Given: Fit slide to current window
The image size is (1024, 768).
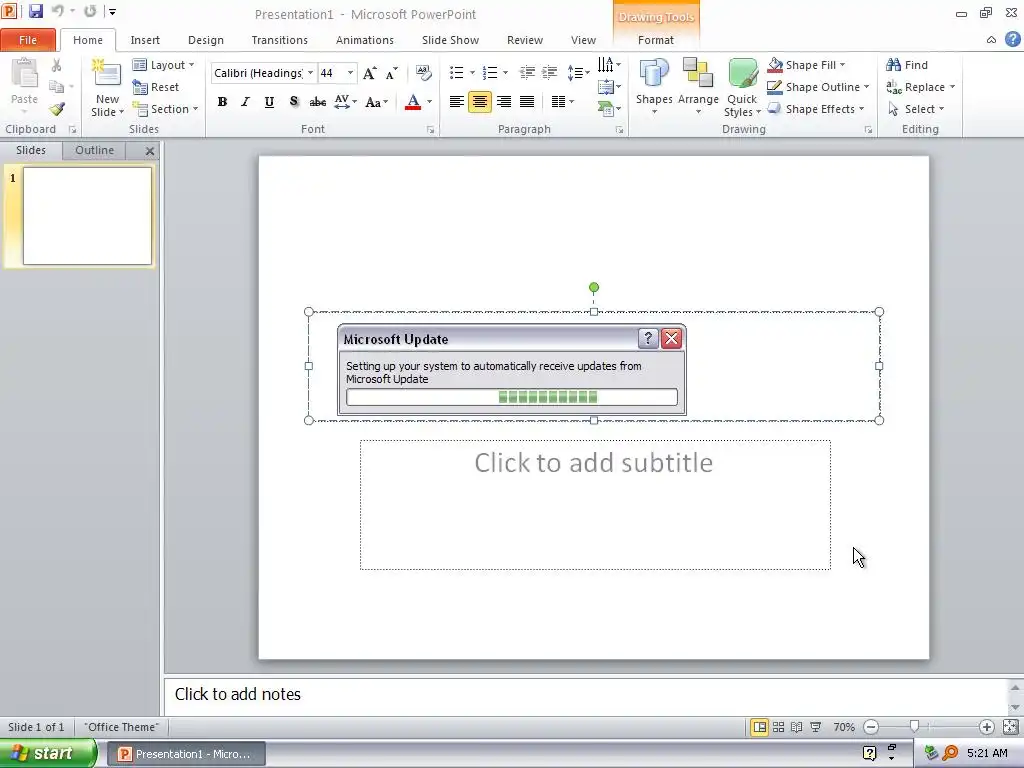Looking at the screenshot, I should coord(1010,727).
